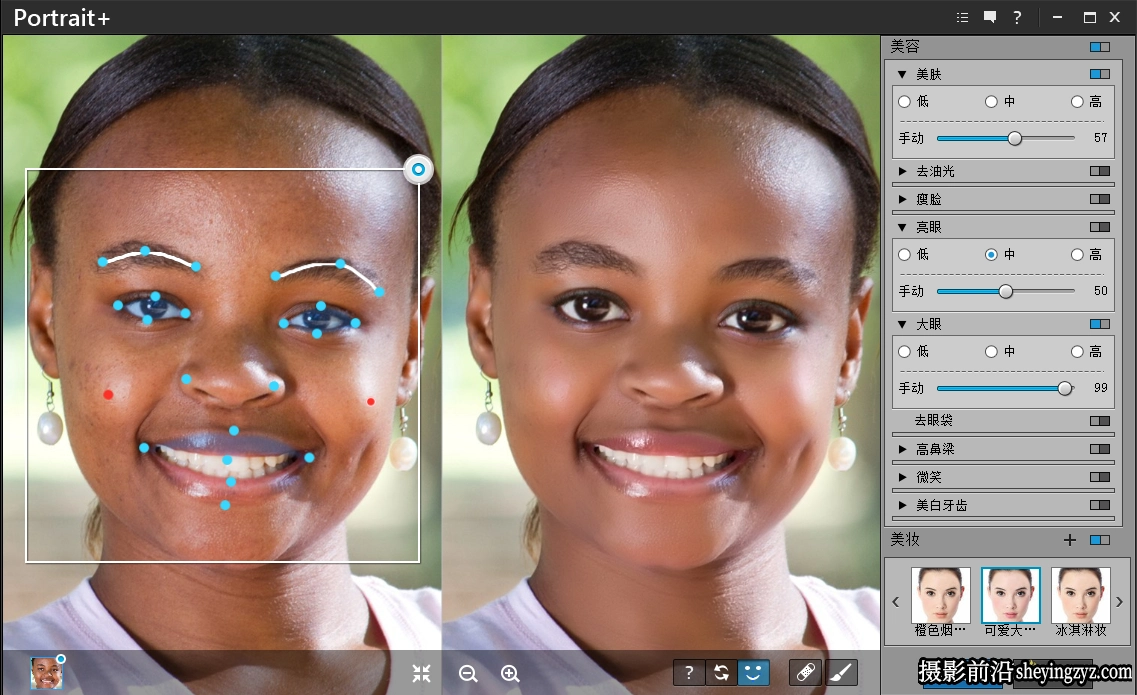
Task: Collapse the 美肤 section
Action: pos(902,74)
